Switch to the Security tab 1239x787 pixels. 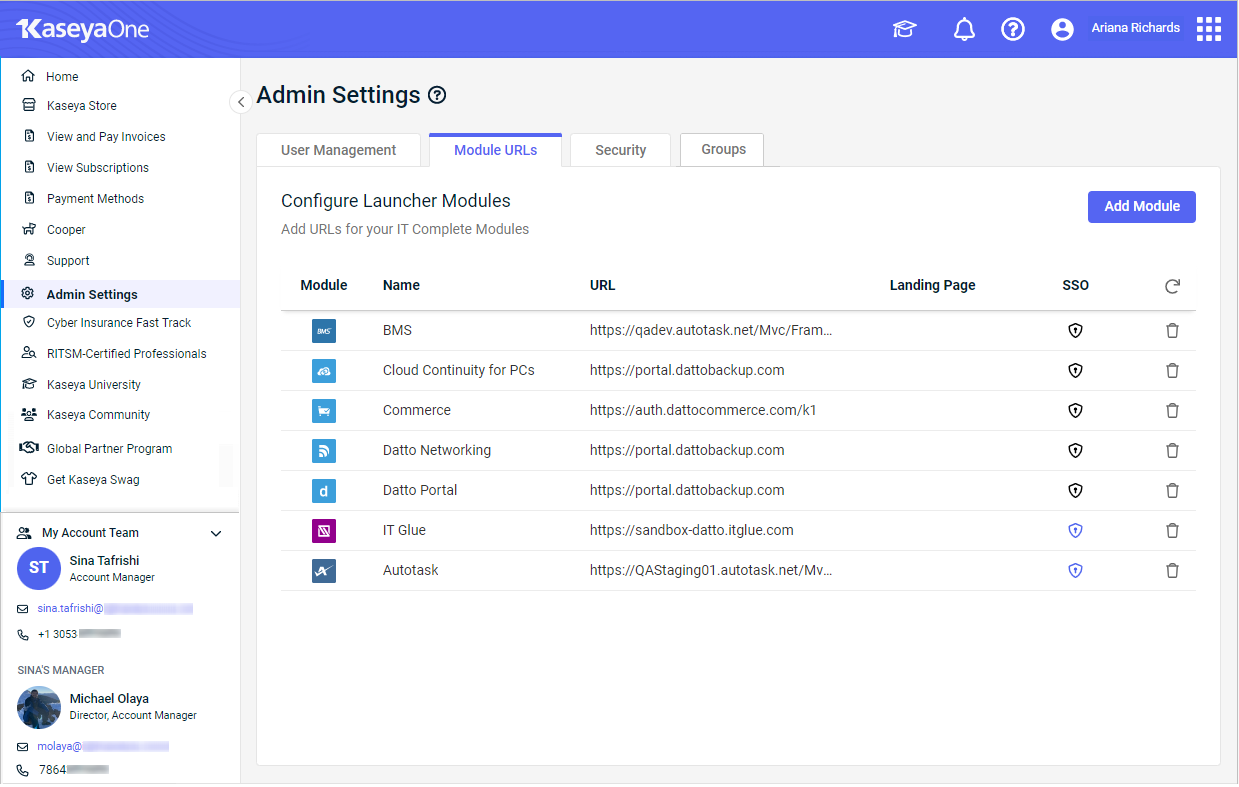coord(620,150)
